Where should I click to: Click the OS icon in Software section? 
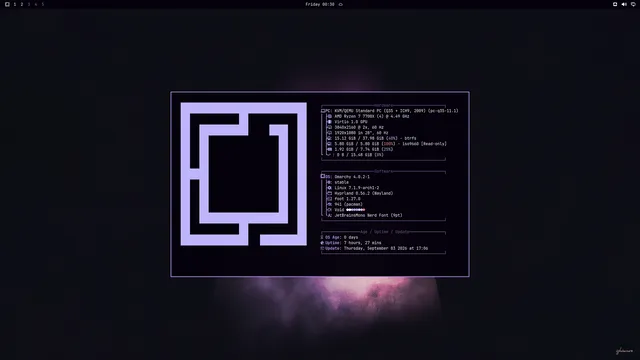tap(323, 176)
